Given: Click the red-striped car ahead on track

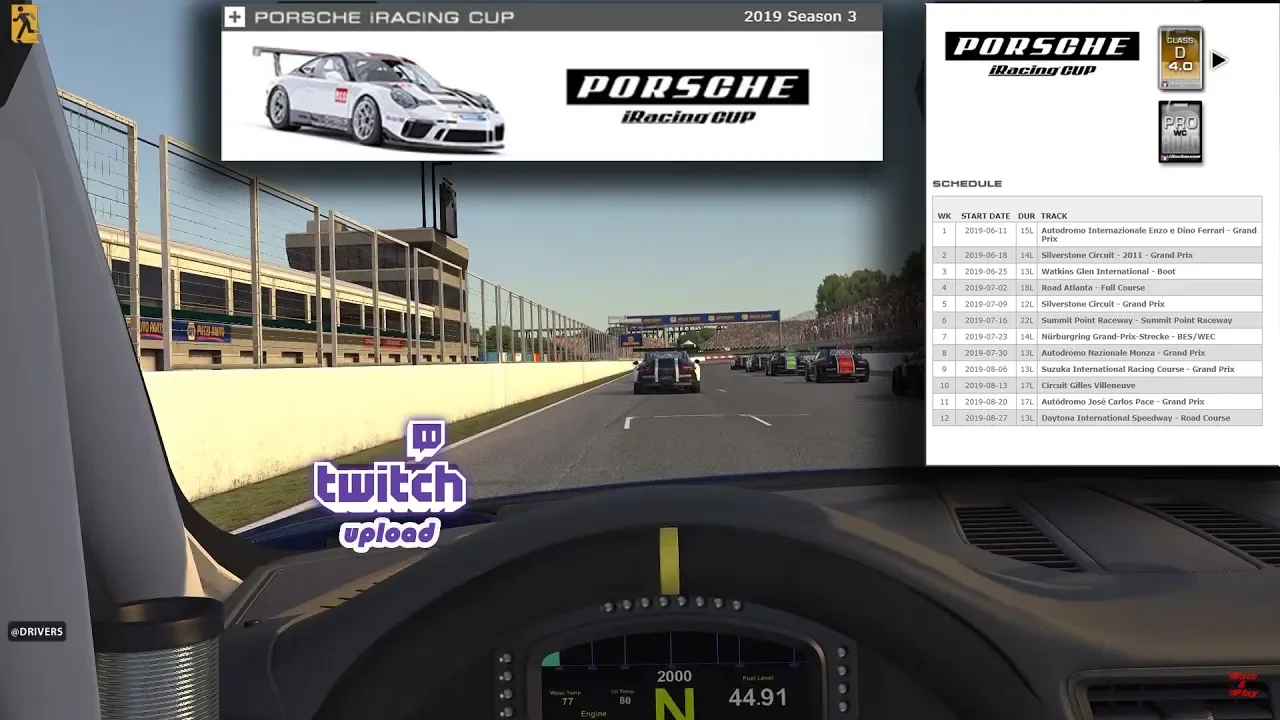Looking at the screenshot, I should pyautogui.click(x=838, y=365).
